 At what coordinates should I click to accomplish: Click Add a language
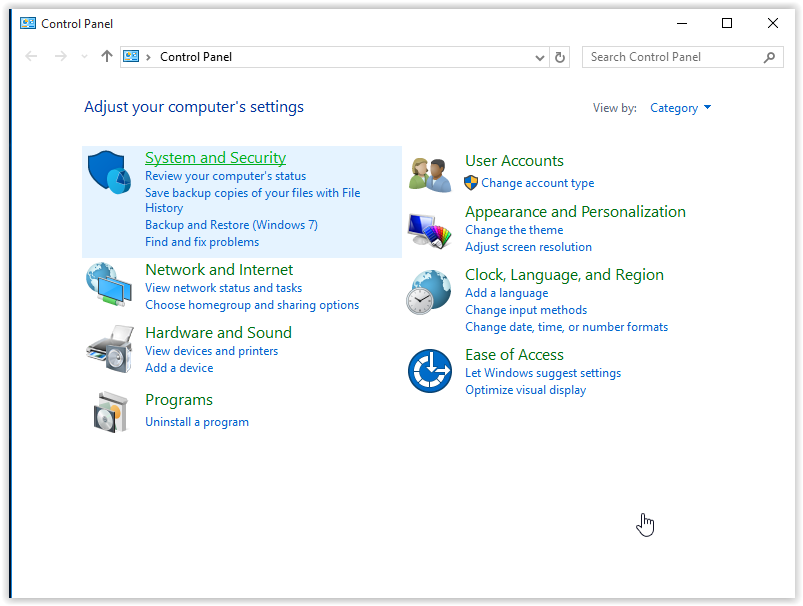point(506,293)
